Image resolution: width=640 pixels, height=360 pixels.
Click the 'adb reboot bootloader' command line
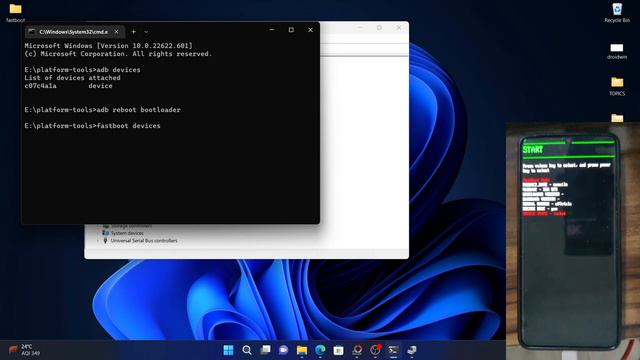tap(102, 110)
